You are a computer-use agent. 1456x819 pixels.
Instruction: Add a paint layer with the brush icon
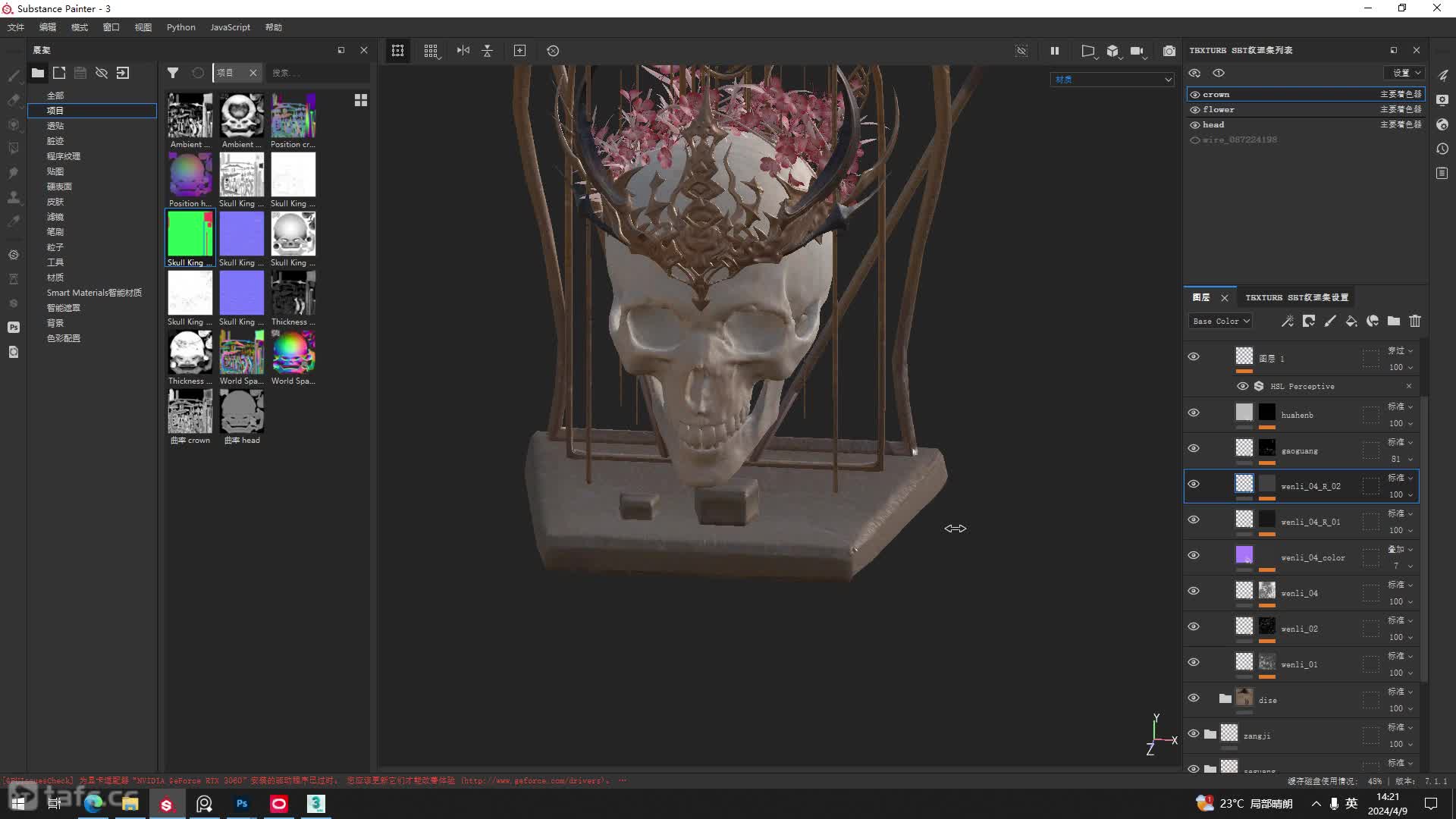tap(1330, 322)
